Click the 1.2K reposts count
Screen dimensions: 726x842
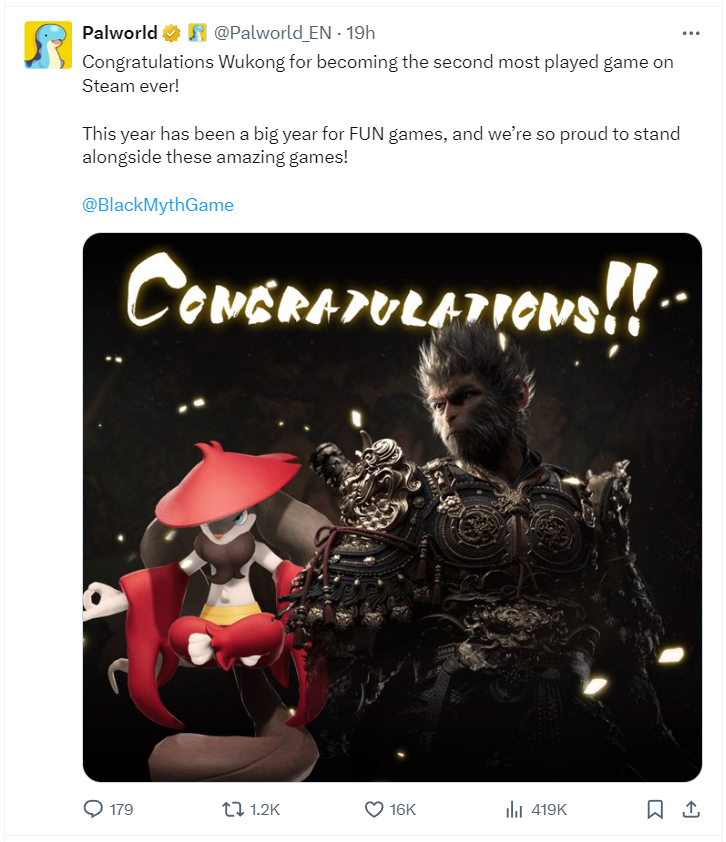point(265,809)
